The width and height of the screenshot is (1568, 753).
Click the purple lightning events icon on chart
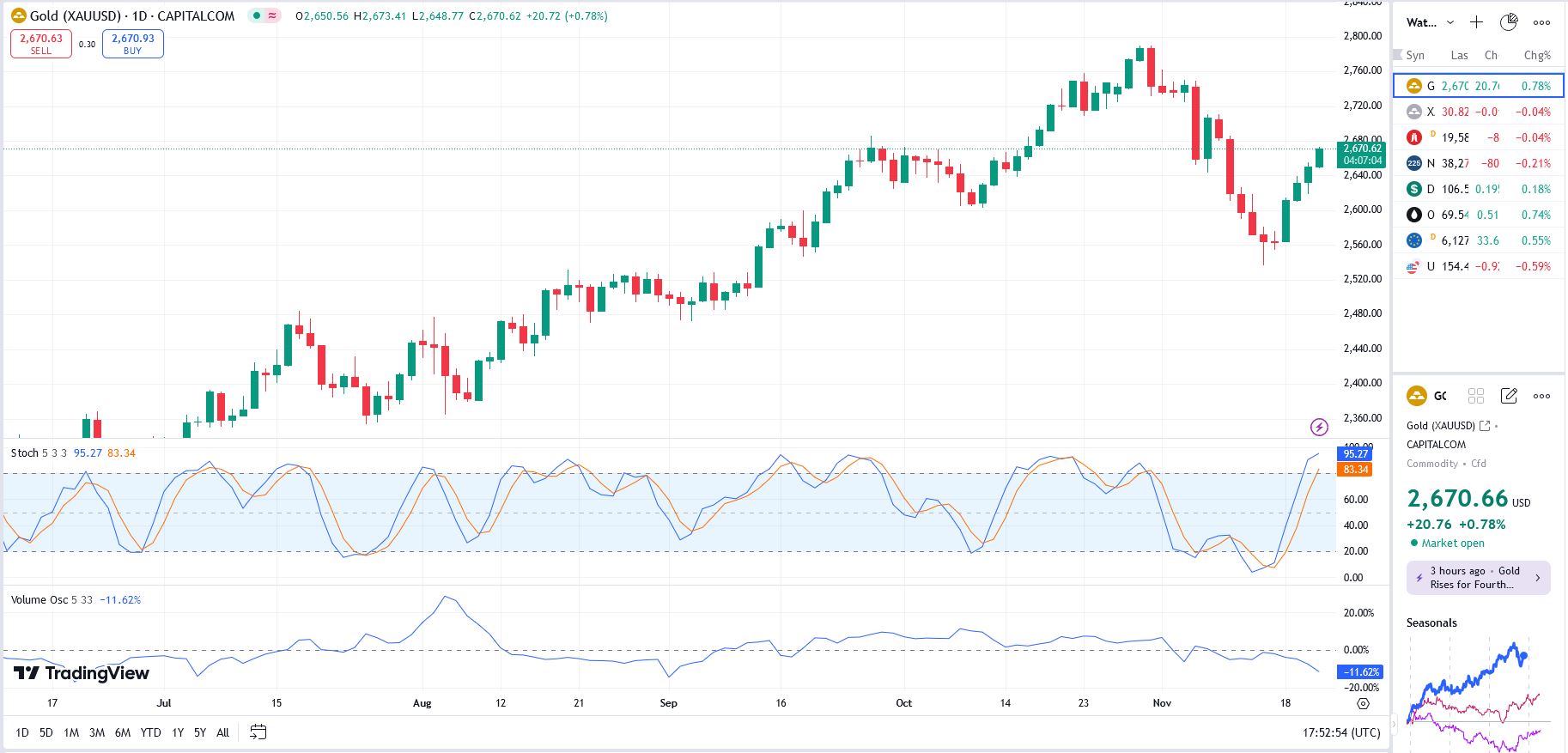tap(1319, 427)
